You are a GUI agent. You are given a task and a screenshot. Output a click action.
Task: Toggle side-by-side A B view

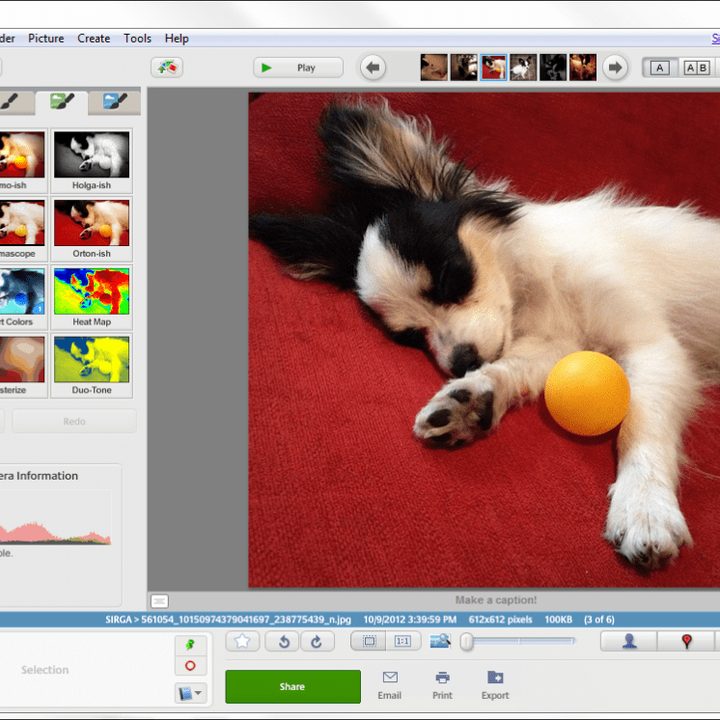pyautogui.click(x=696, y=68)
